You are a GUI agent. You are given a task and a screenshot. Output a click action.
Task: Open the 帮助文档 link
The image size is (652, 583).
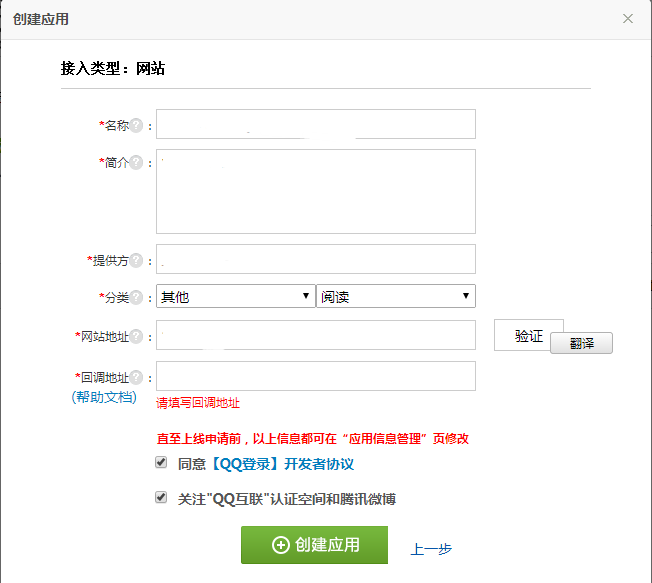(104, 397)
